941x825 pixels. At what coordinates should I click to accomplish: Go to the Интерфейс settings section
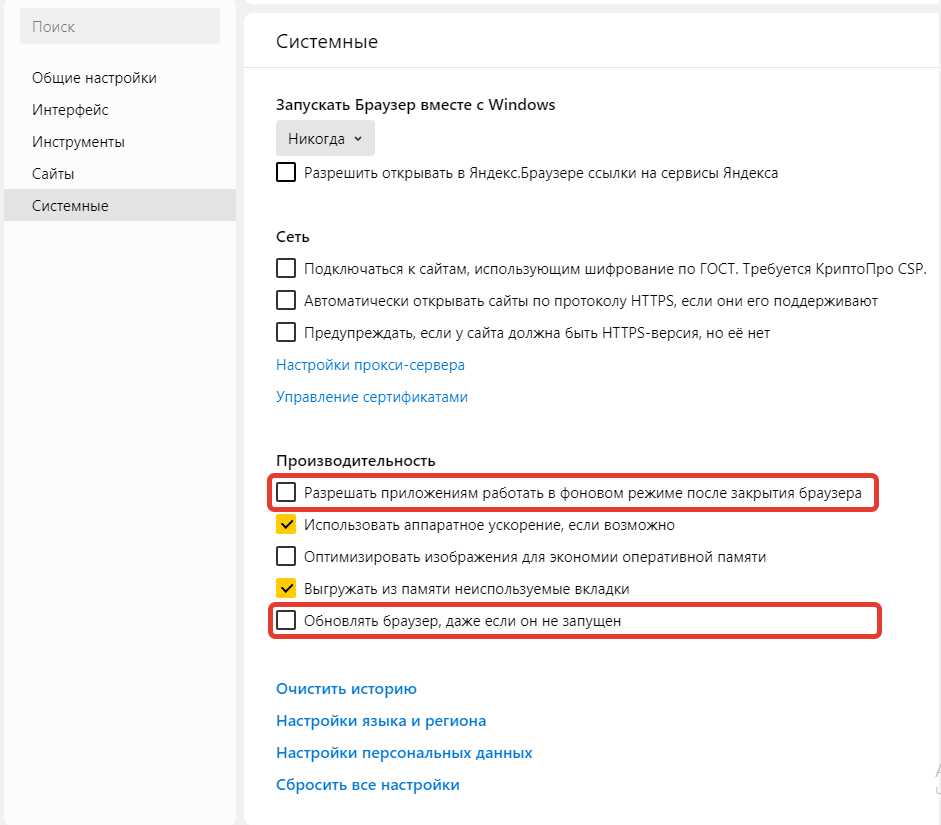click(70, 110)
